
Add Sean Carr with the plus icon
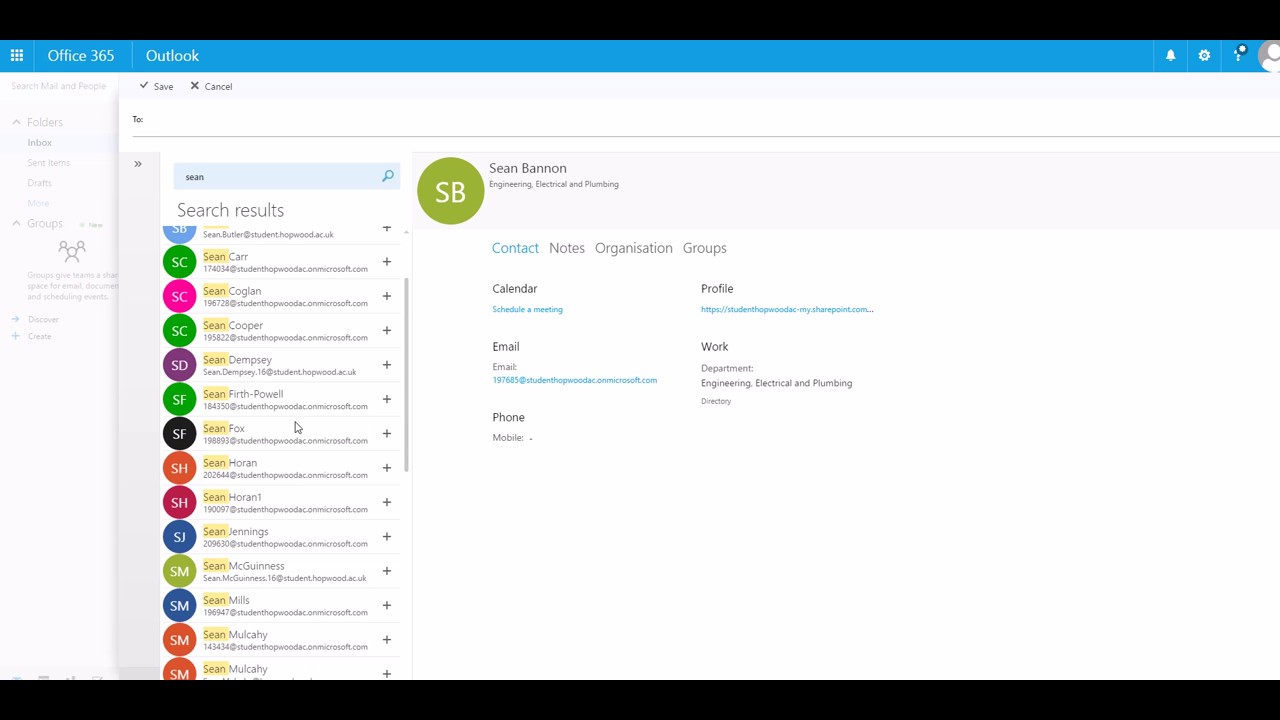[x=387, y=262]
